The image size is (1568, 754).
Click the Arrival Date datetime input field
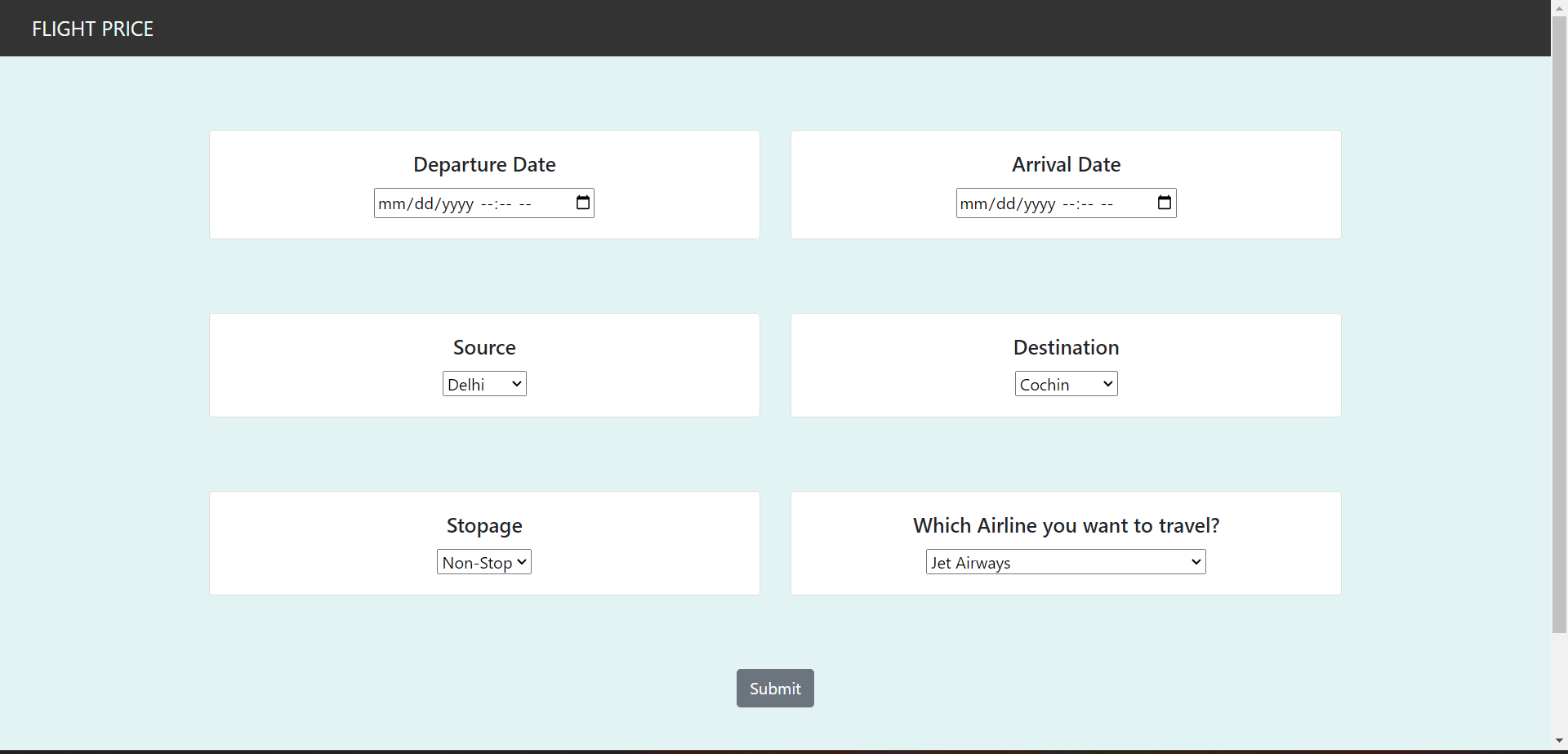[x=1066, y=203]
